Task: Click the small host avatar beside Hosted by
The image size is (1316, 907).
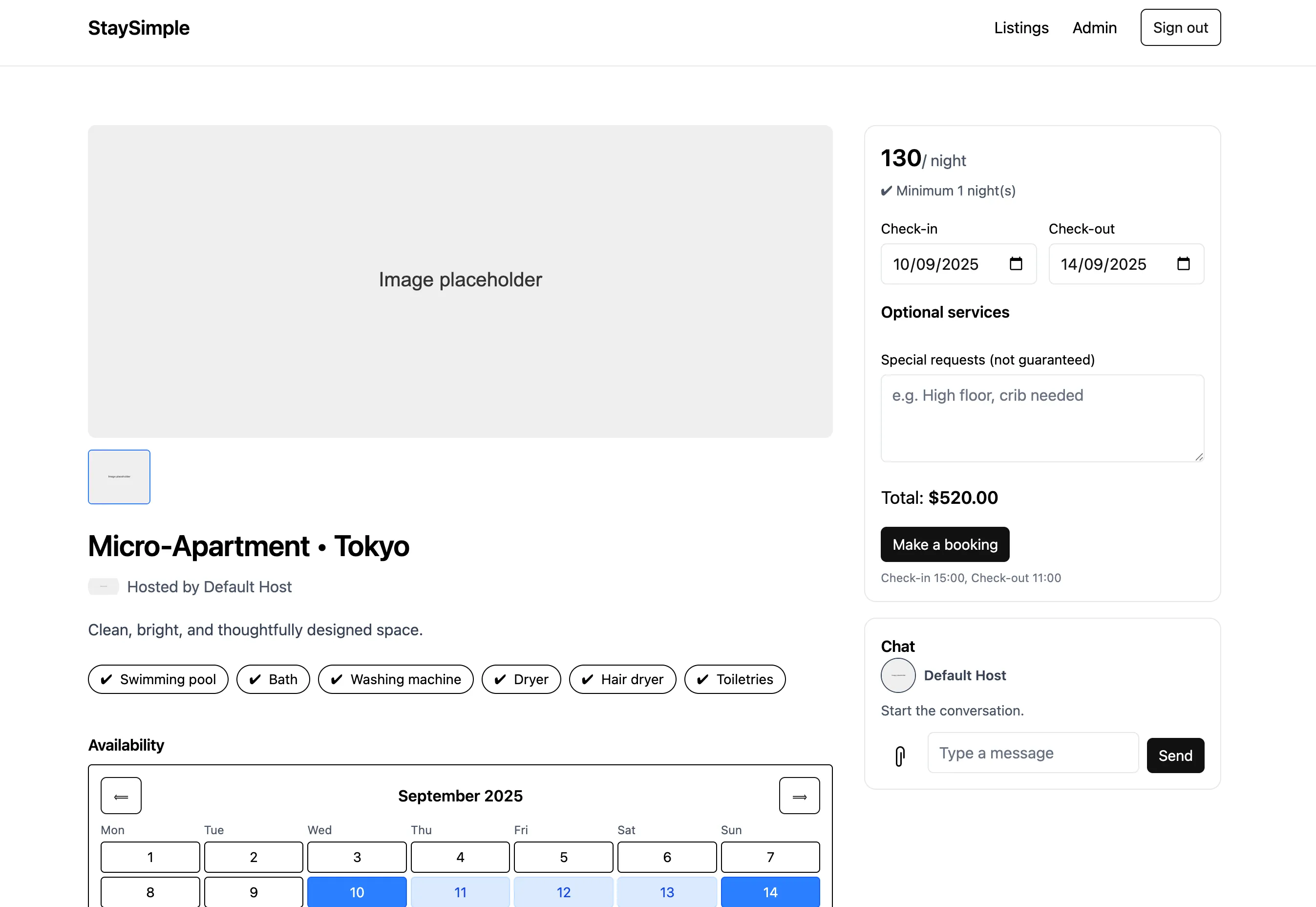Action: coord(104,586)
